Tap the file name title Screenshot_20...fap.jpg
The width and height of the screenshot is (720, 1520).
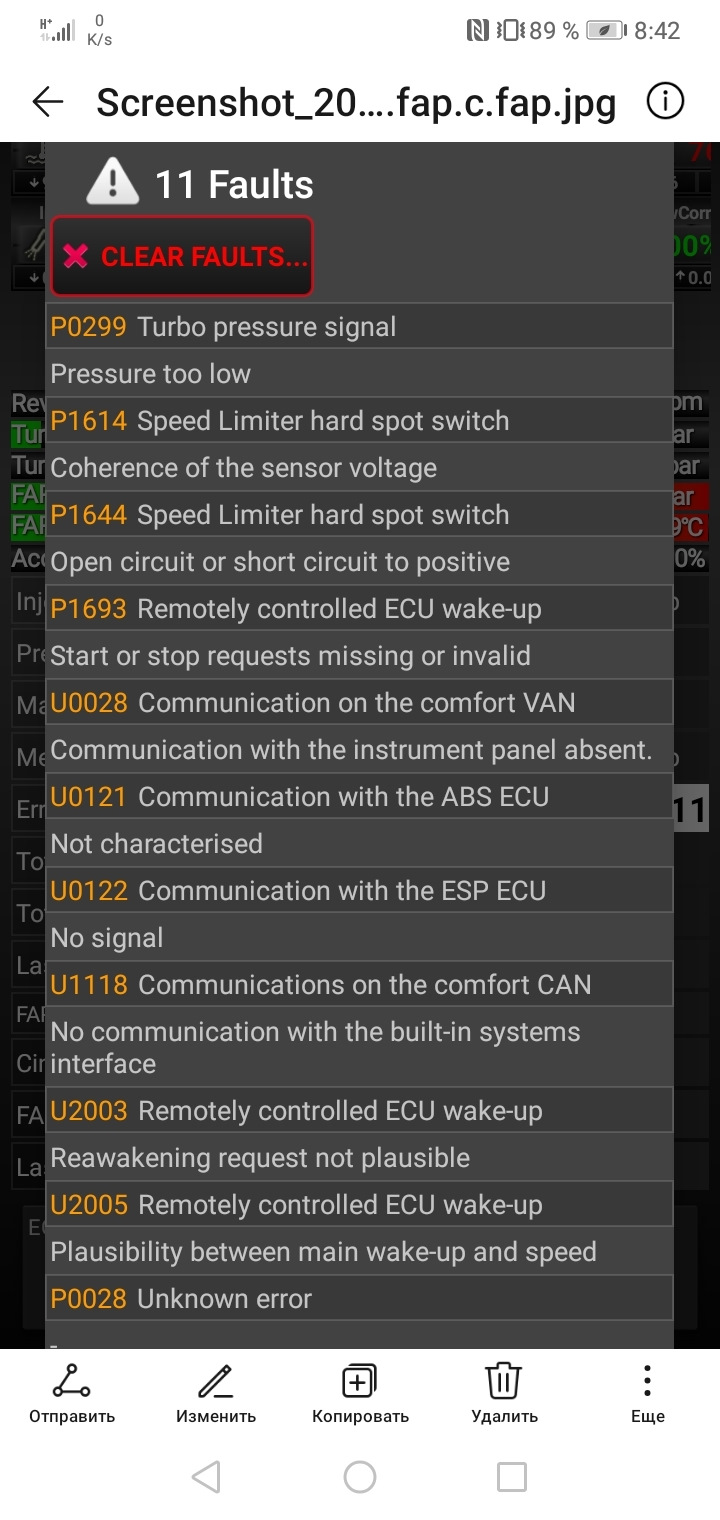(x=356, y=102)
